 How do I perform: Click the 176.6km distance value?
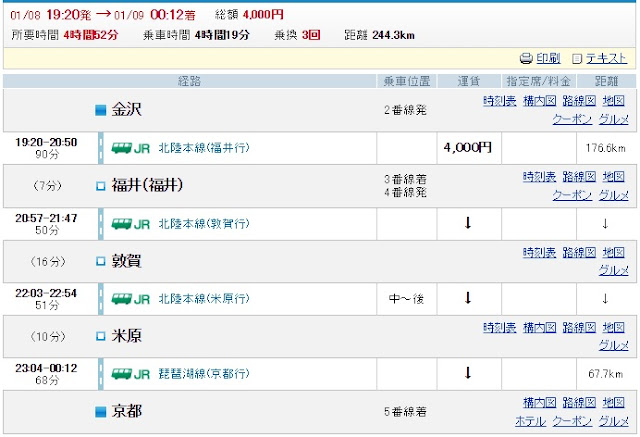point(605,148)
